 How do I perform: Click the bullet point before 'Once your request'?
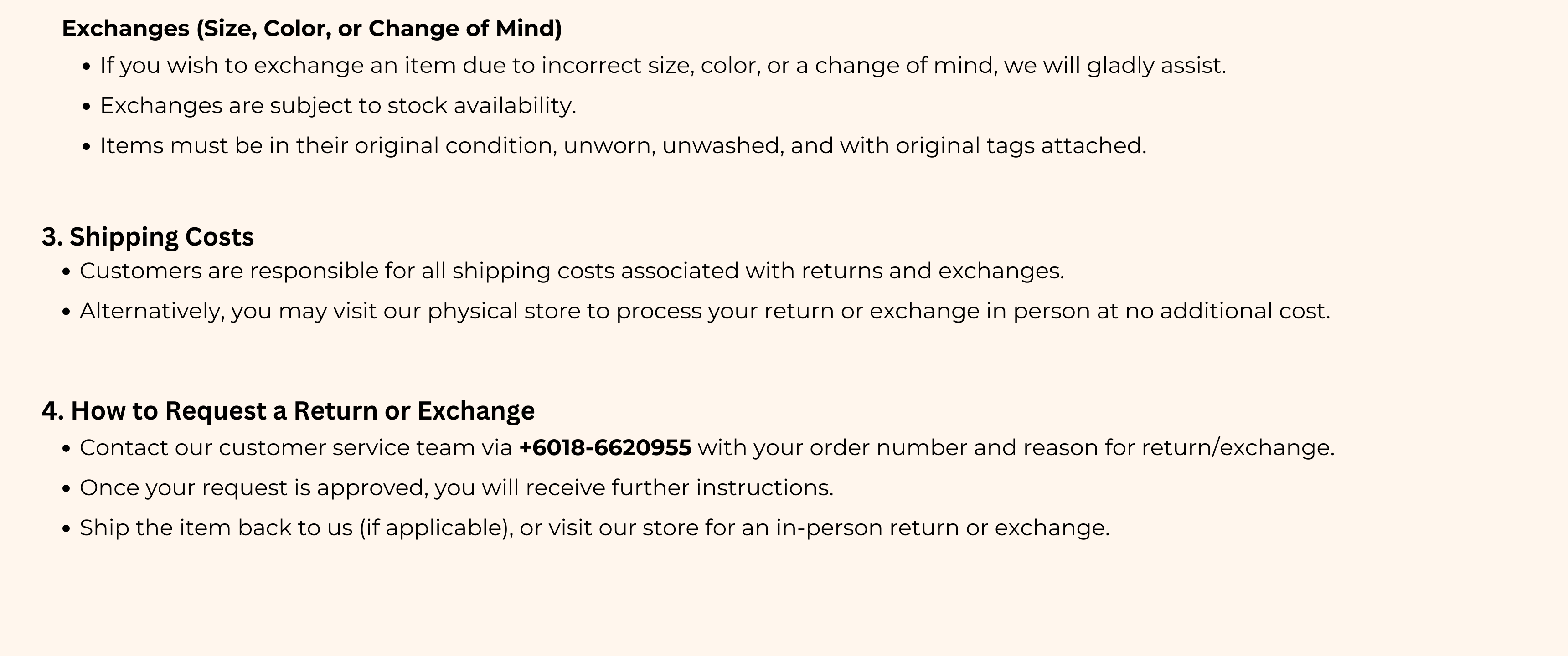67,489
